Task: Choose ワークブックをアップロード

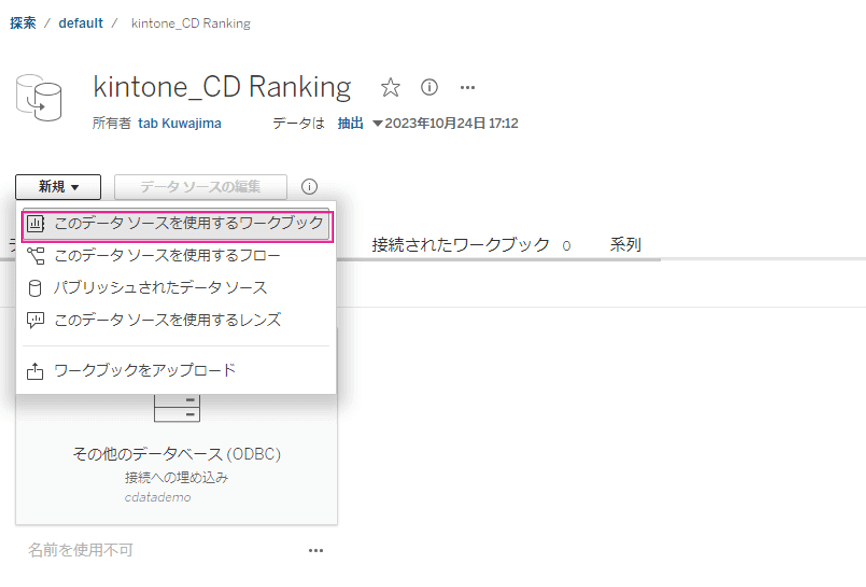Action: pos(177,371)
